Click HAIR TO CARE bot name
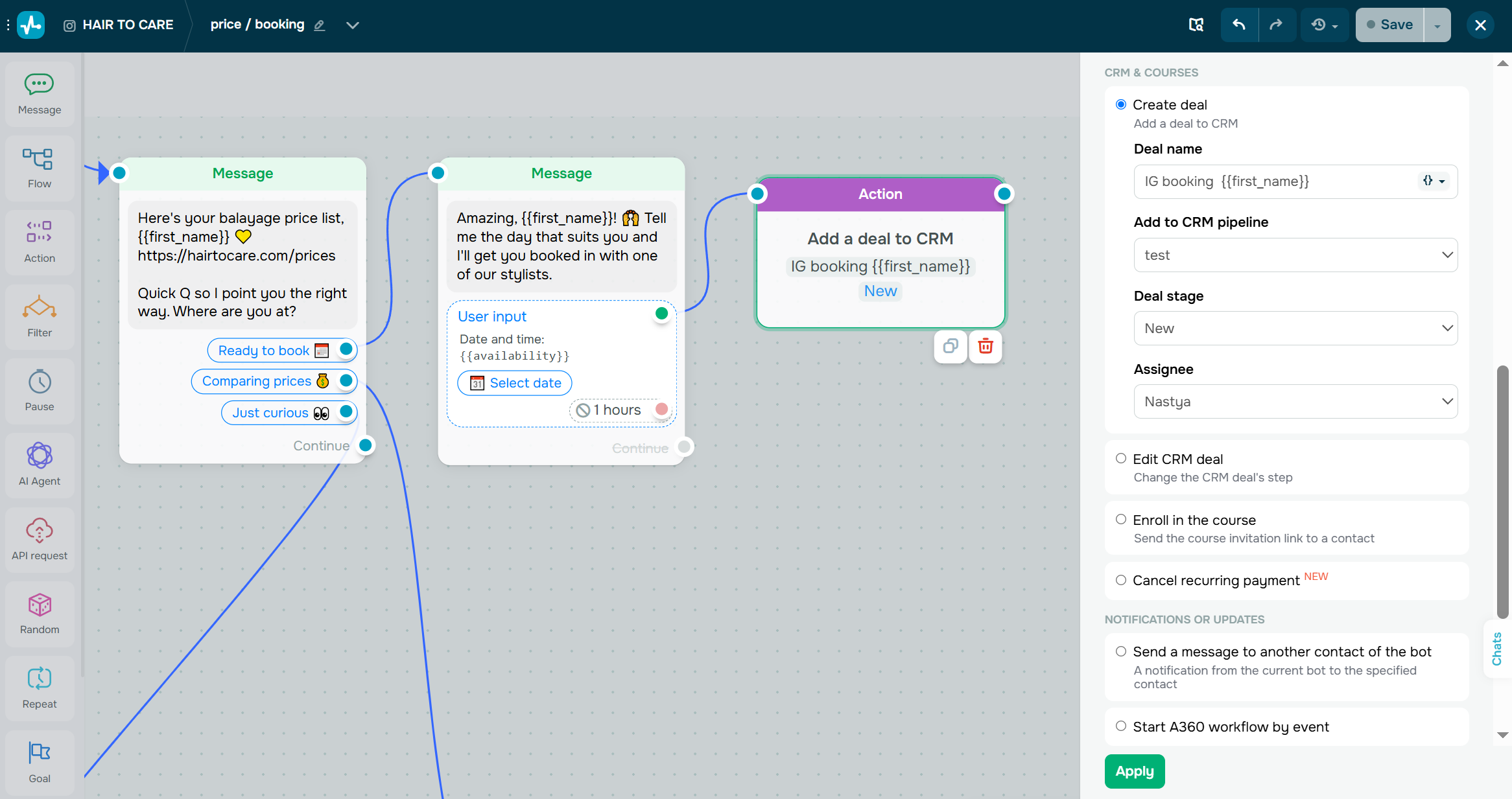The image size is (1512, 799). 128,25
